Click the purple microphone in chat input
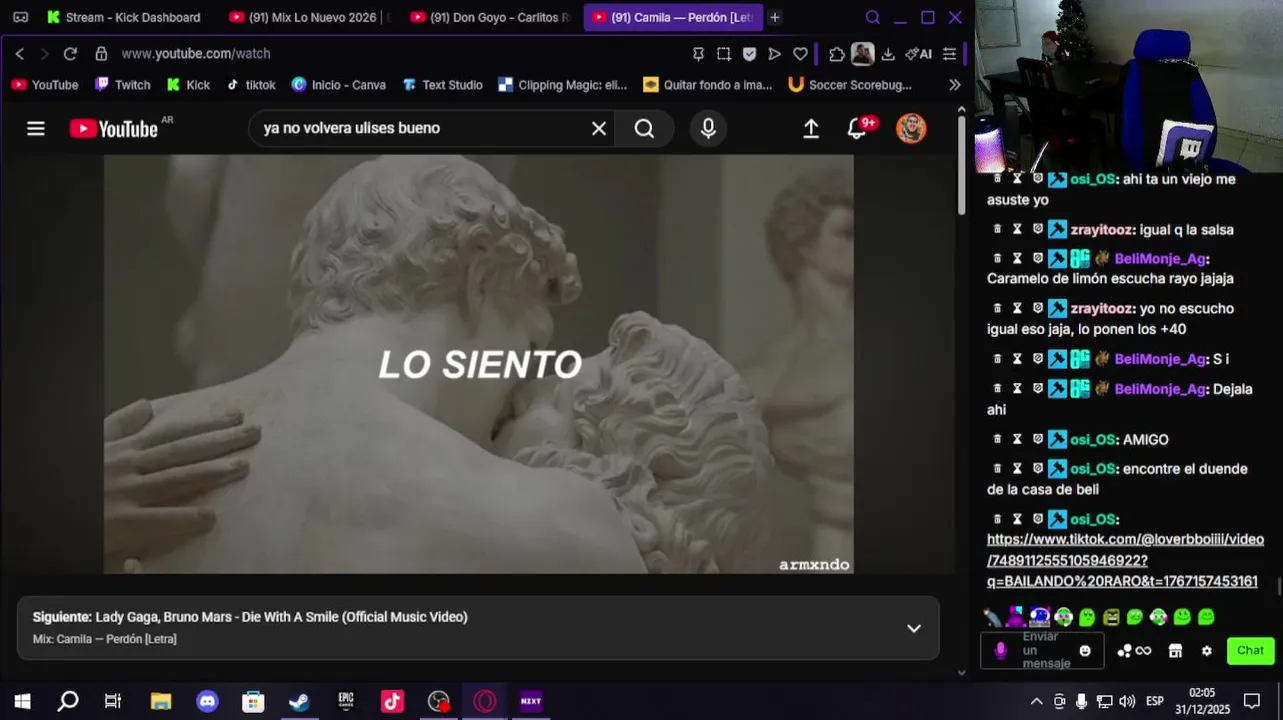This screenshot has width=1283, height=720. point(1000,651)
